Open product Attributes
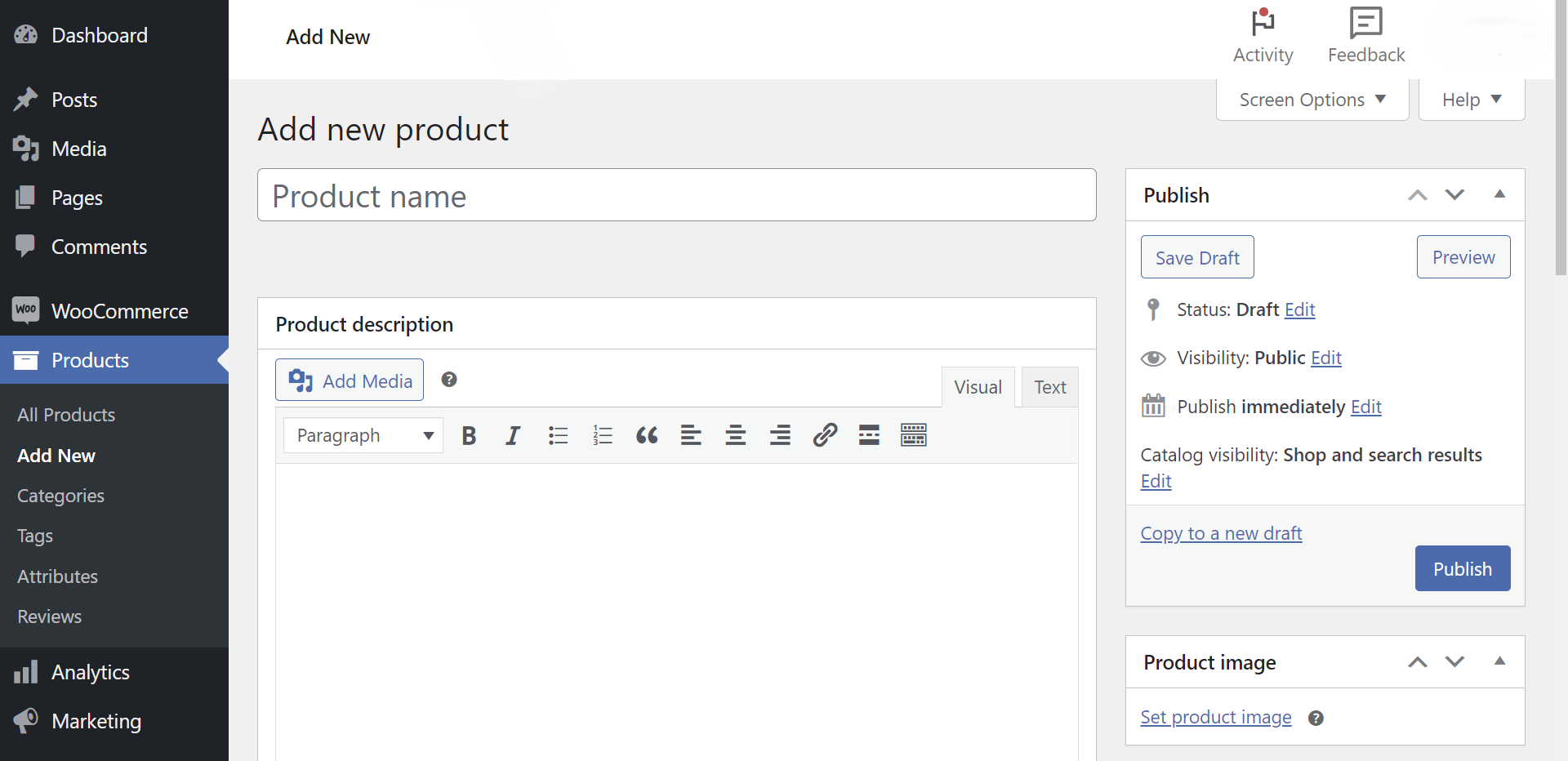The image size is (1568, 761). pyautogui.click(x=57, y=576)
